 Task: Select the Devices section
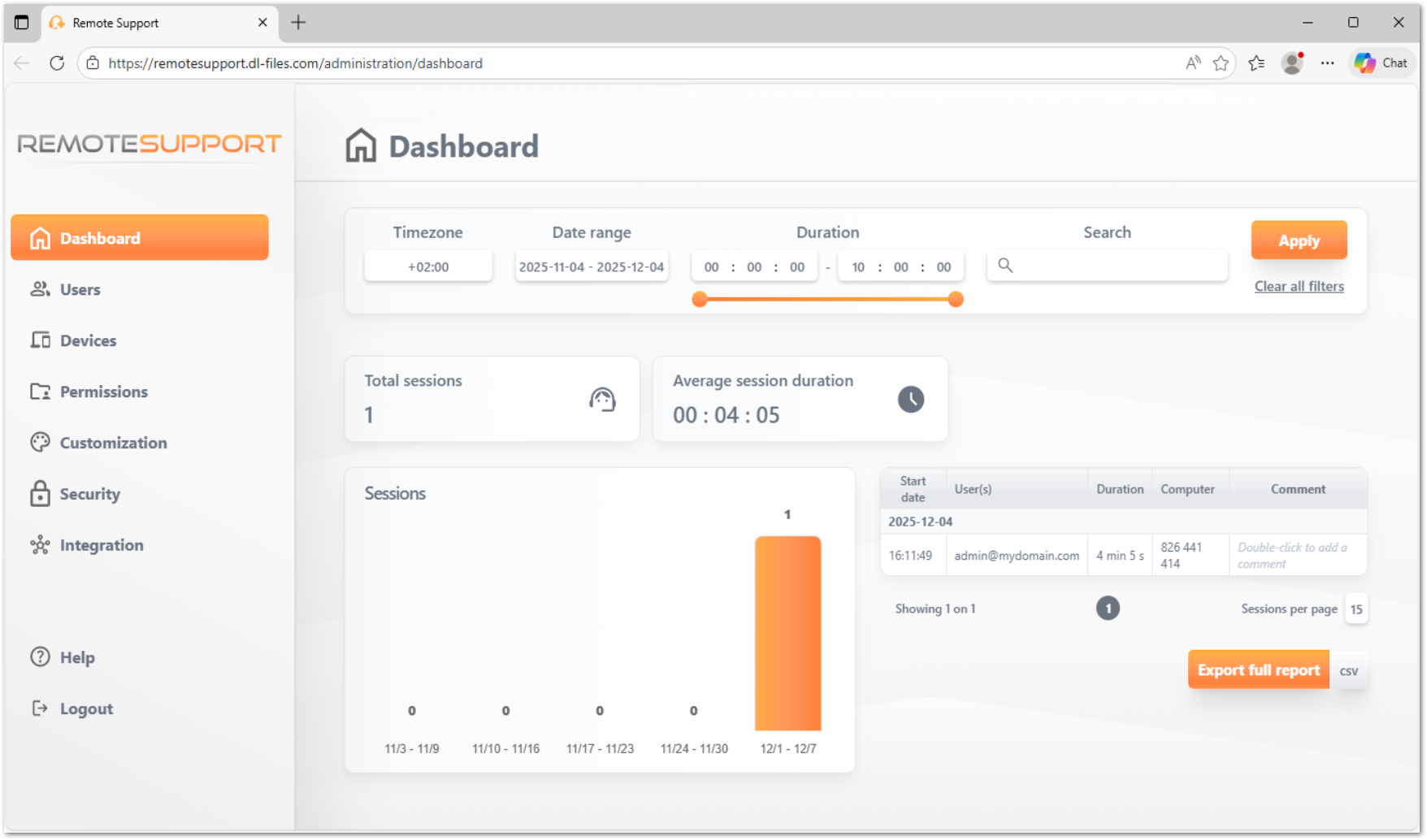[x=87, y=340]
